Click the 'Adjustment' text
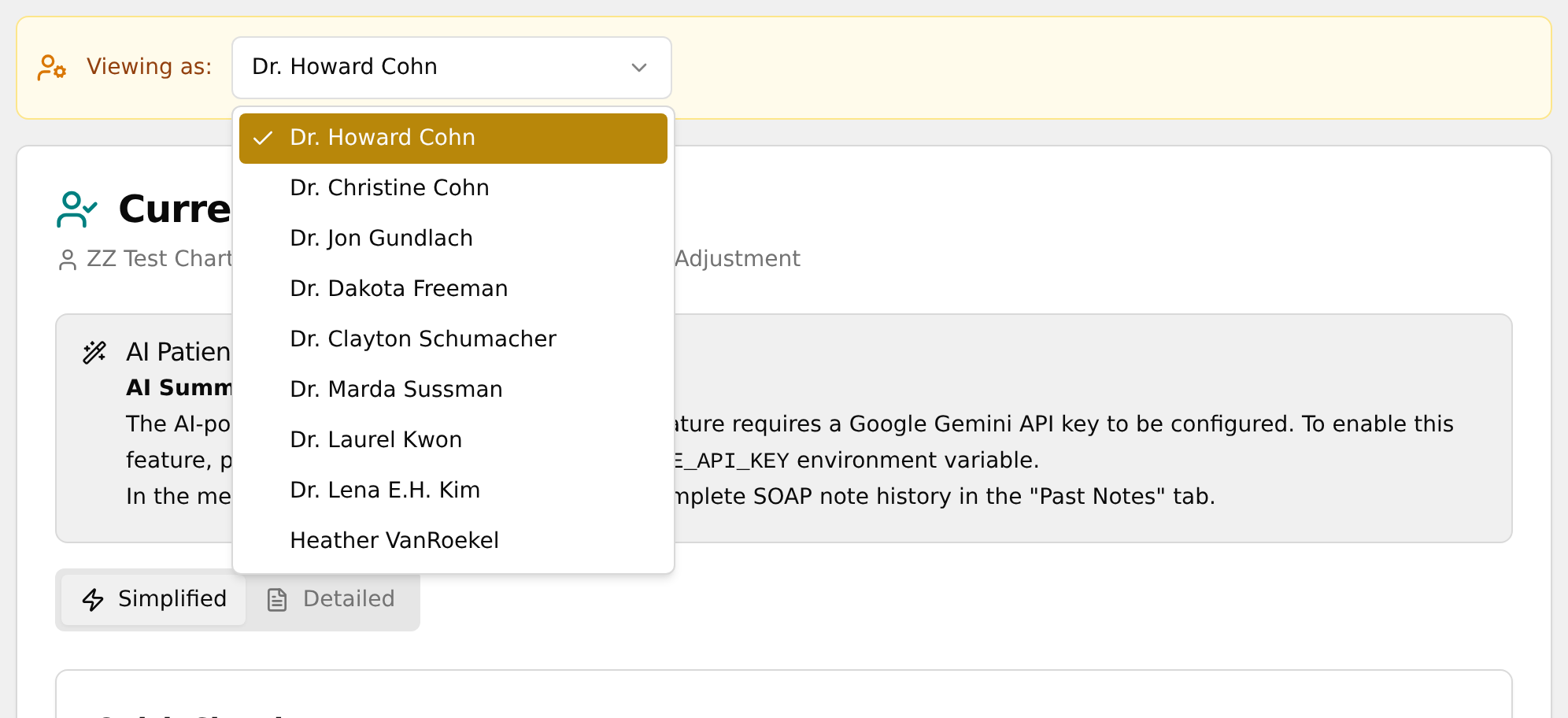1568x718 pixels. click(738, 259)
